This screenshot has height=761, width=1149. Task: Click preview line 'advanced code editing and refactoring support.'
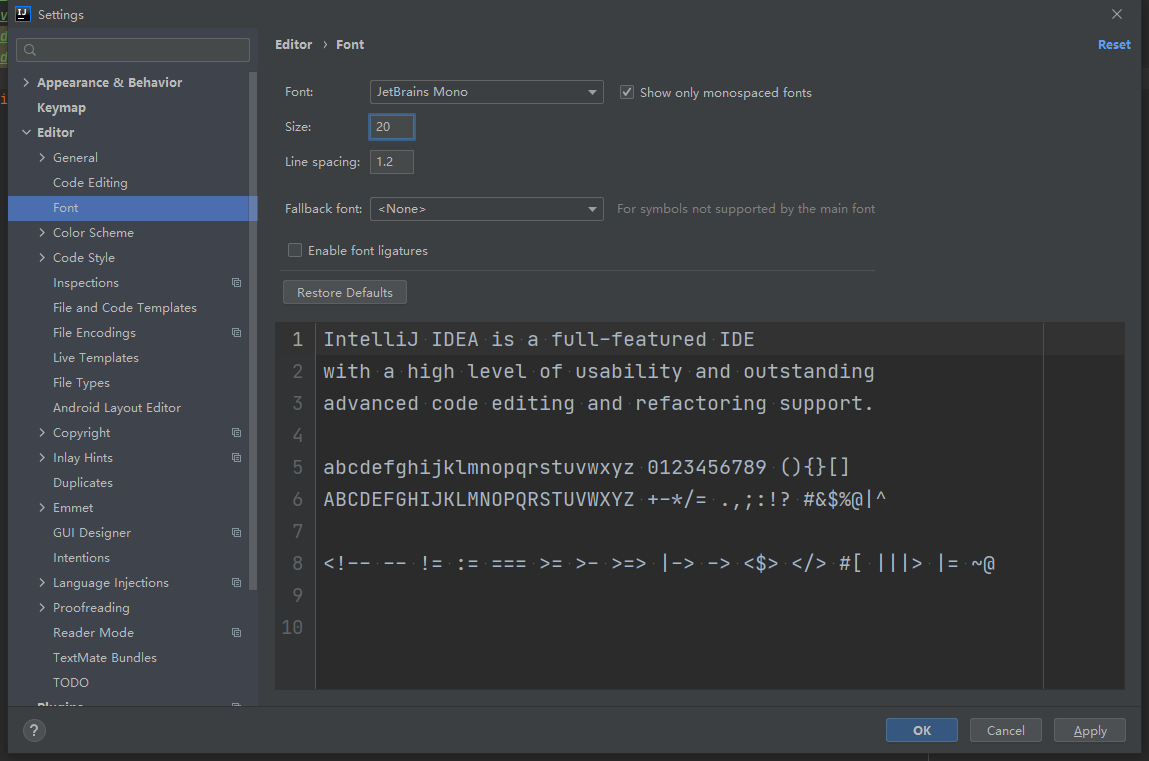pos(598,404)
